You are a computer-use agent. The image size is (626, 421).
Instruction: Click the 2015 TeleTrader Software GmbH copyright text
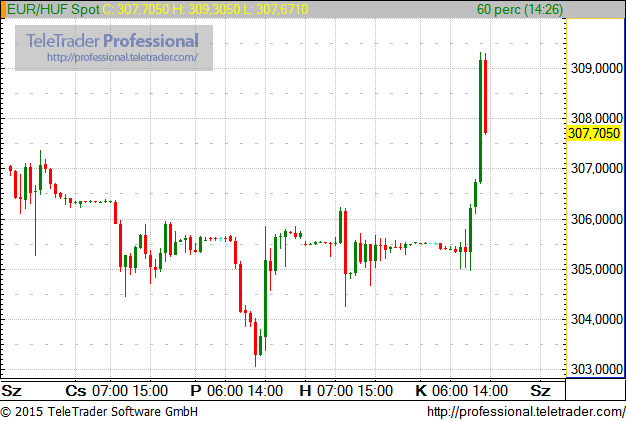(x=99, y=412)
